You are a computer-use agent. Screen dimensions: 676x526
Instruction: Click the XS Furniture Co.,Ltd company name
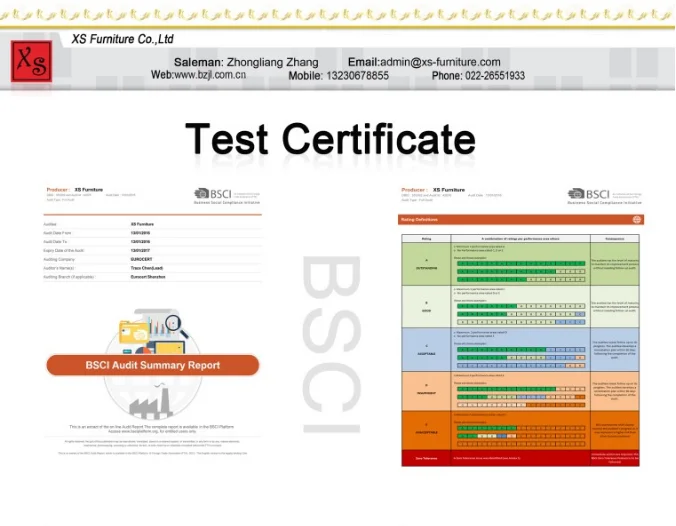coord(122,39)
